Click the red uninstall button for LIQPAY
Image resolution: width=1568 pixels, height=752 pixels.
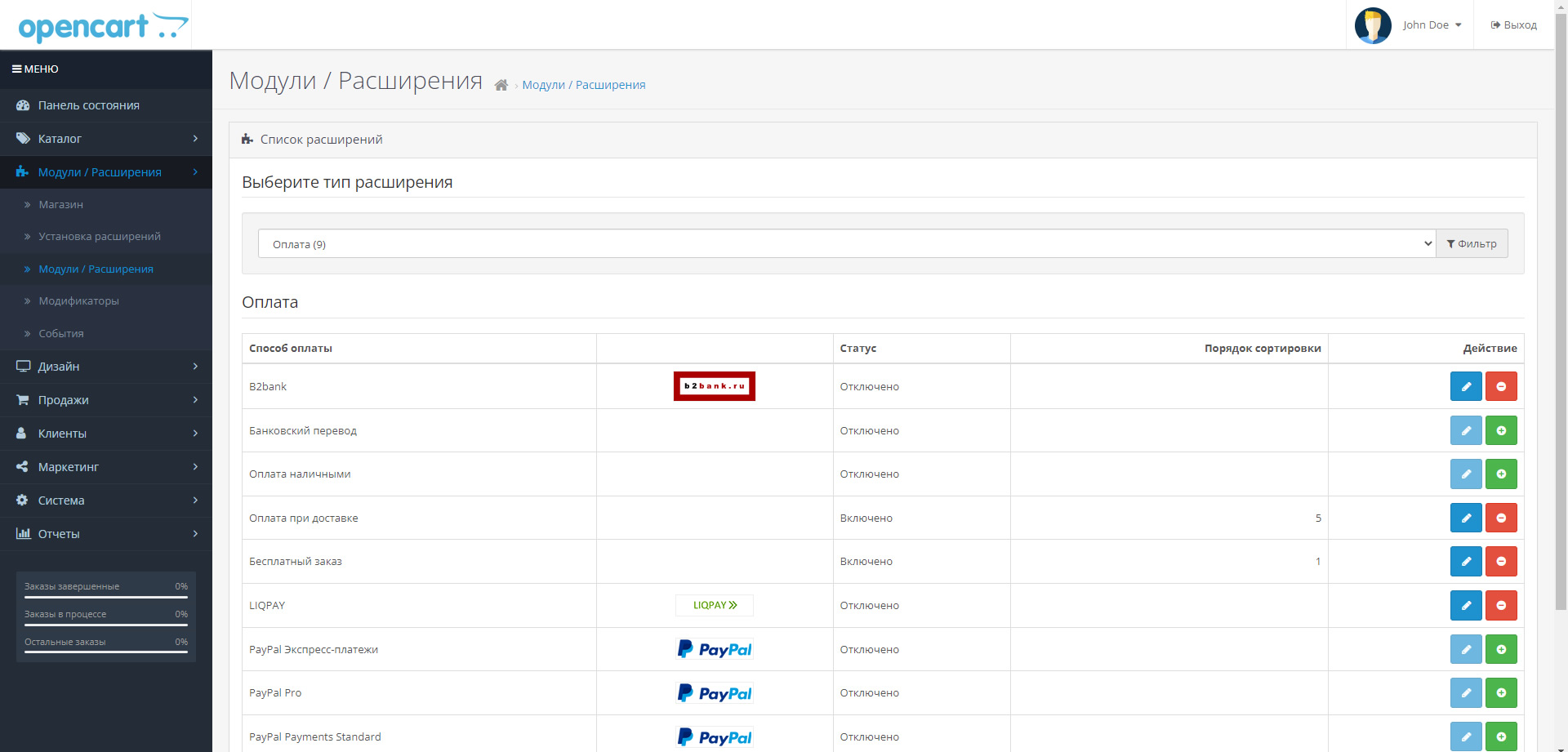1501,605
